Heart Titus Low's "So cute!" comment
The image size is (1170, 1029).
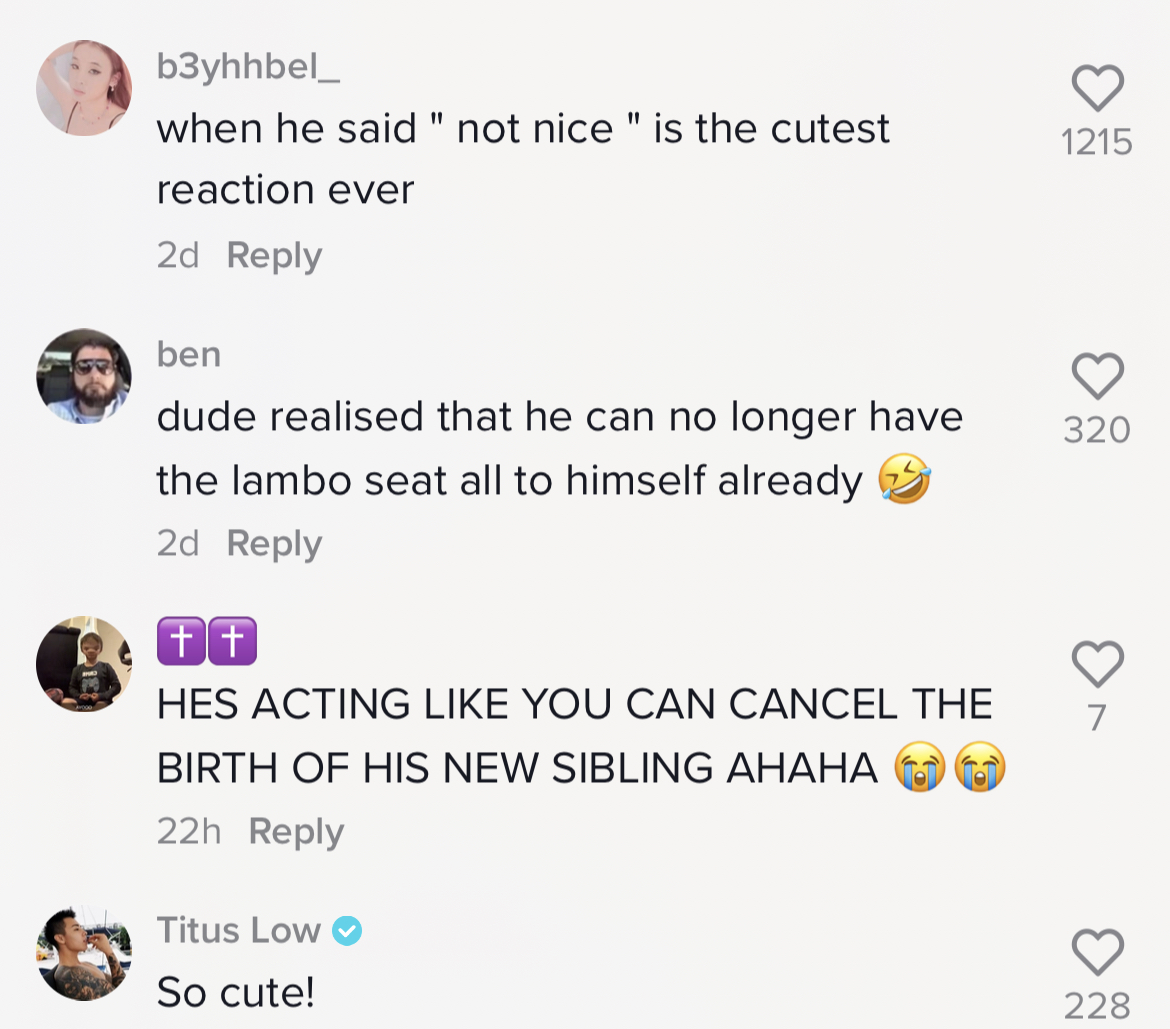click(x=1097, y=951)
